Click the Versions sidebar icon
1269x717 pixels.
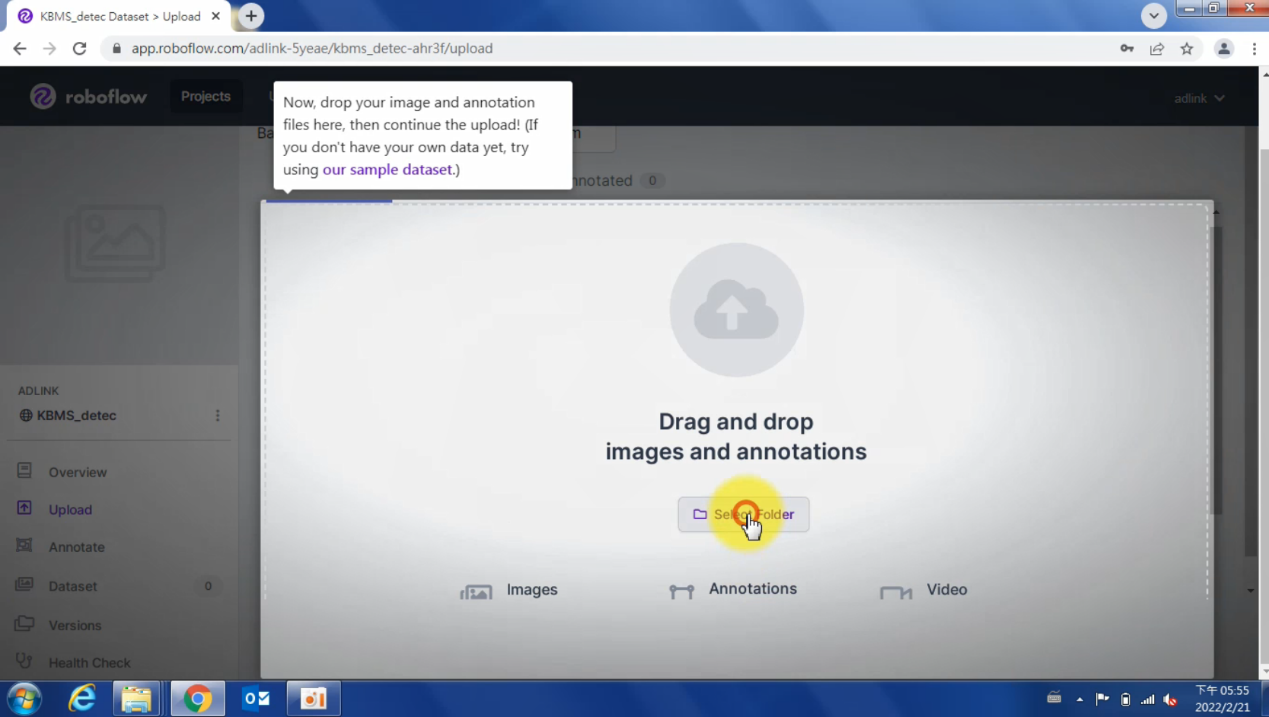(x=25, y=624)
